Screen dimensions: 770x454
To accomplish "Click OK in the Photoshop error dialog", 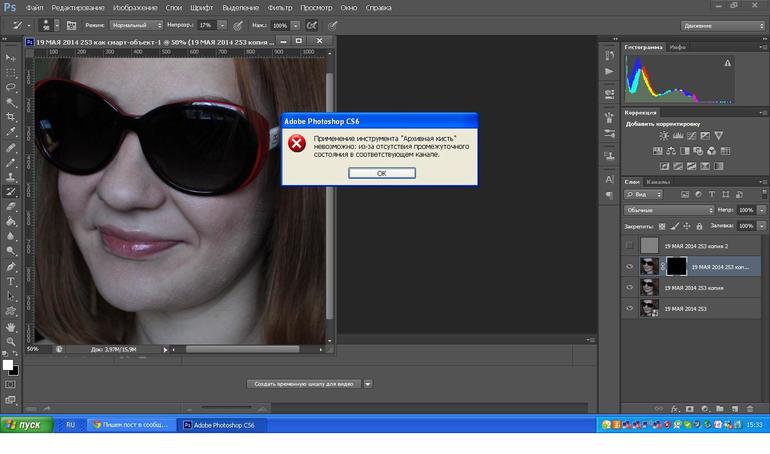I will (x=381, y=173).
